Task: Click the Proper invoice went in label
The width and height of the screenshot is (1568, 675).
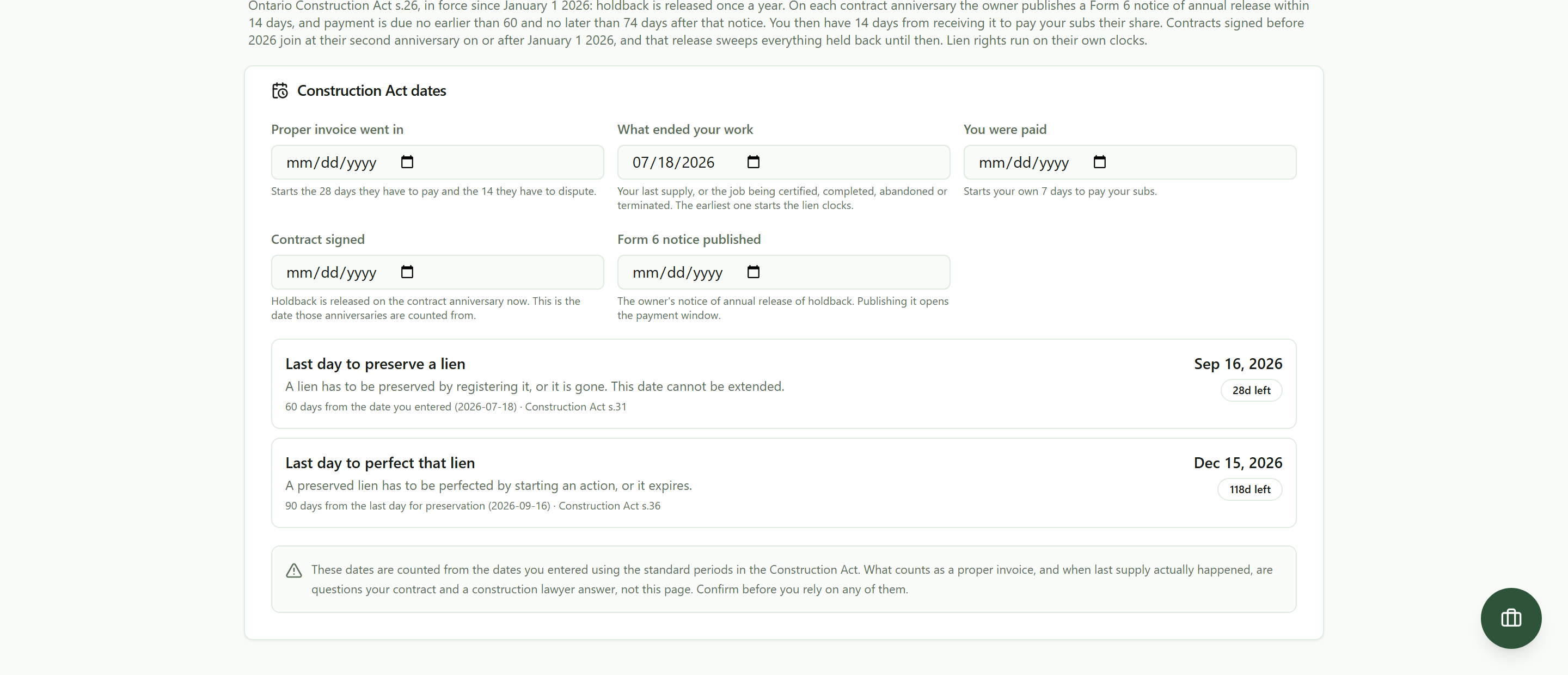Action: pyautogui.click(x=337, y=130)
